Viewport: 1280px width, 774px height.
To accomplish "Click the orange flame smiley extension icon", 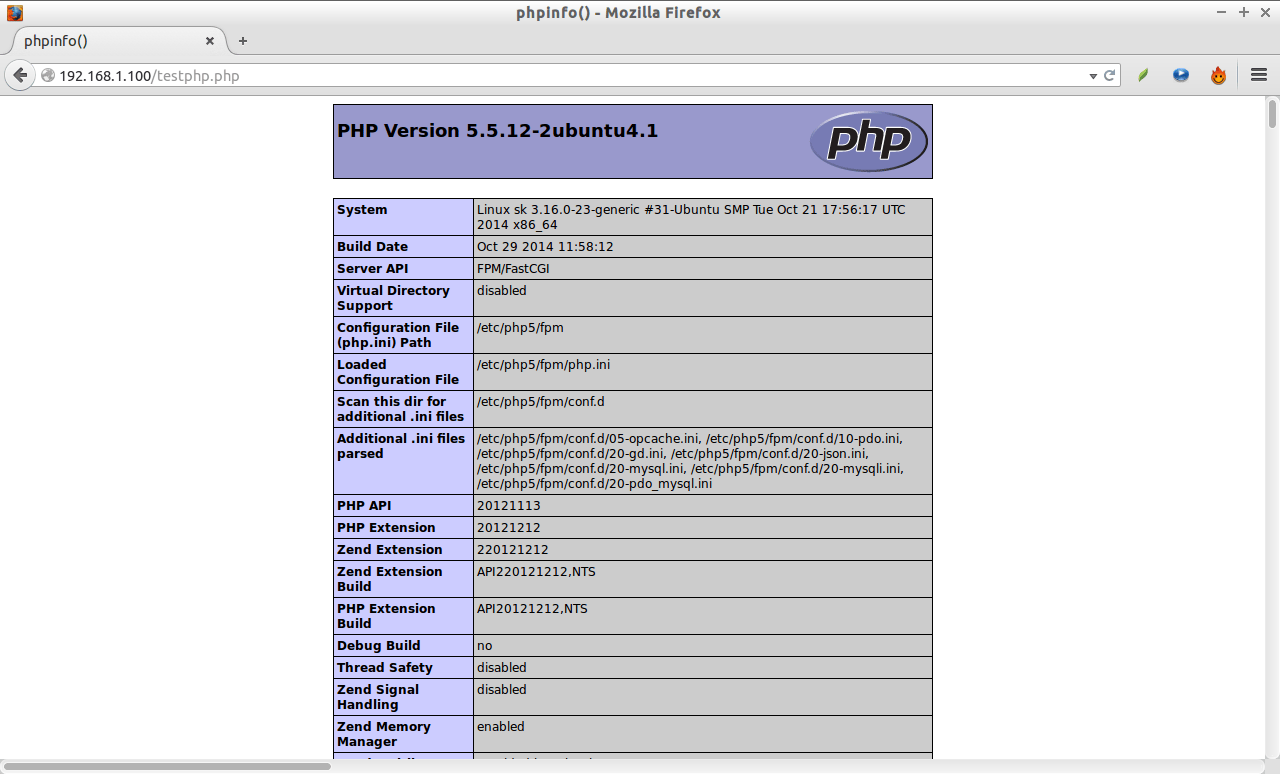I will click(x=1218, y=76).
